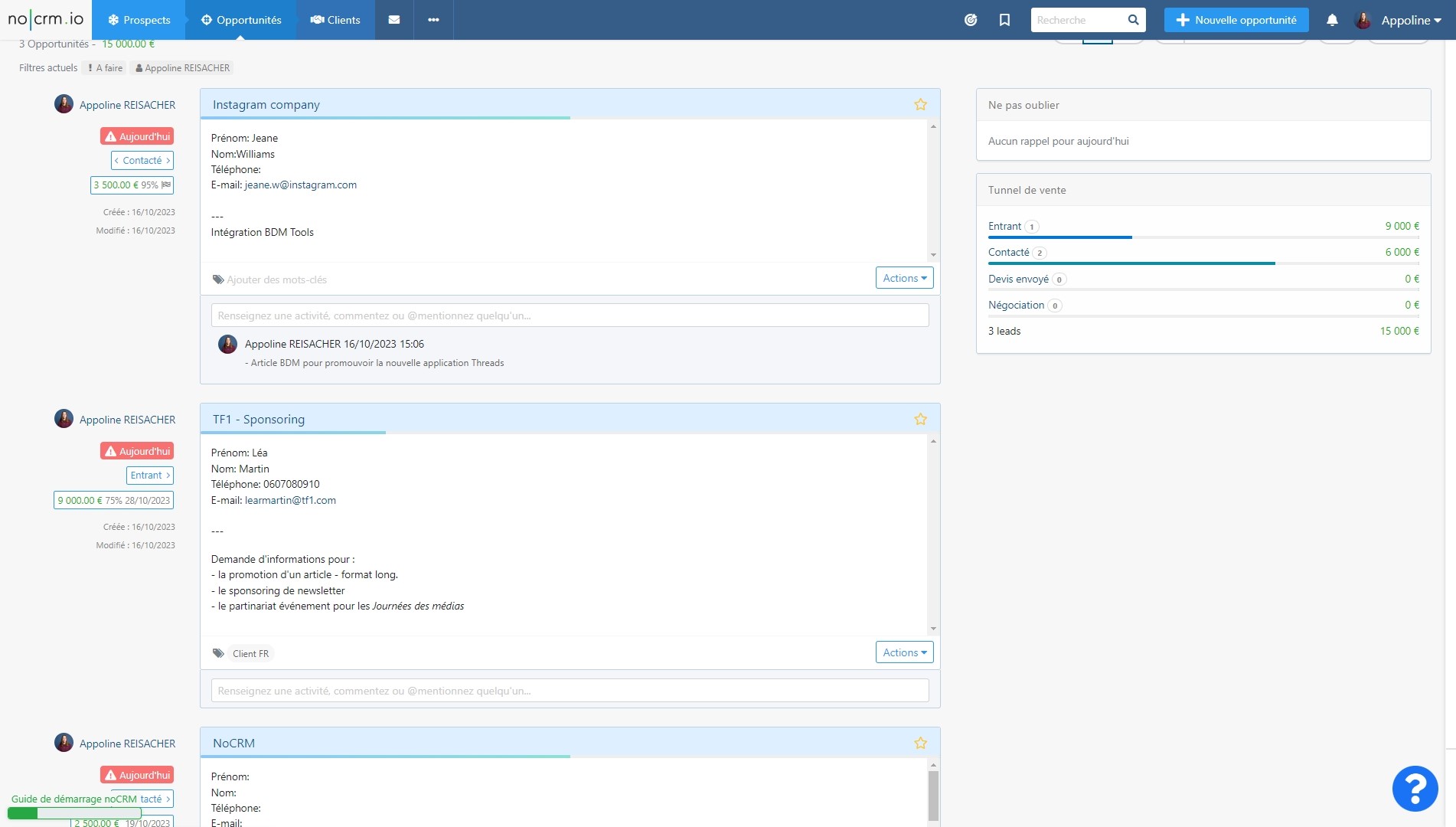Open the Appoline user account menu
Viewport: 1456px width, 827px height.
[x=1398, y=20]
